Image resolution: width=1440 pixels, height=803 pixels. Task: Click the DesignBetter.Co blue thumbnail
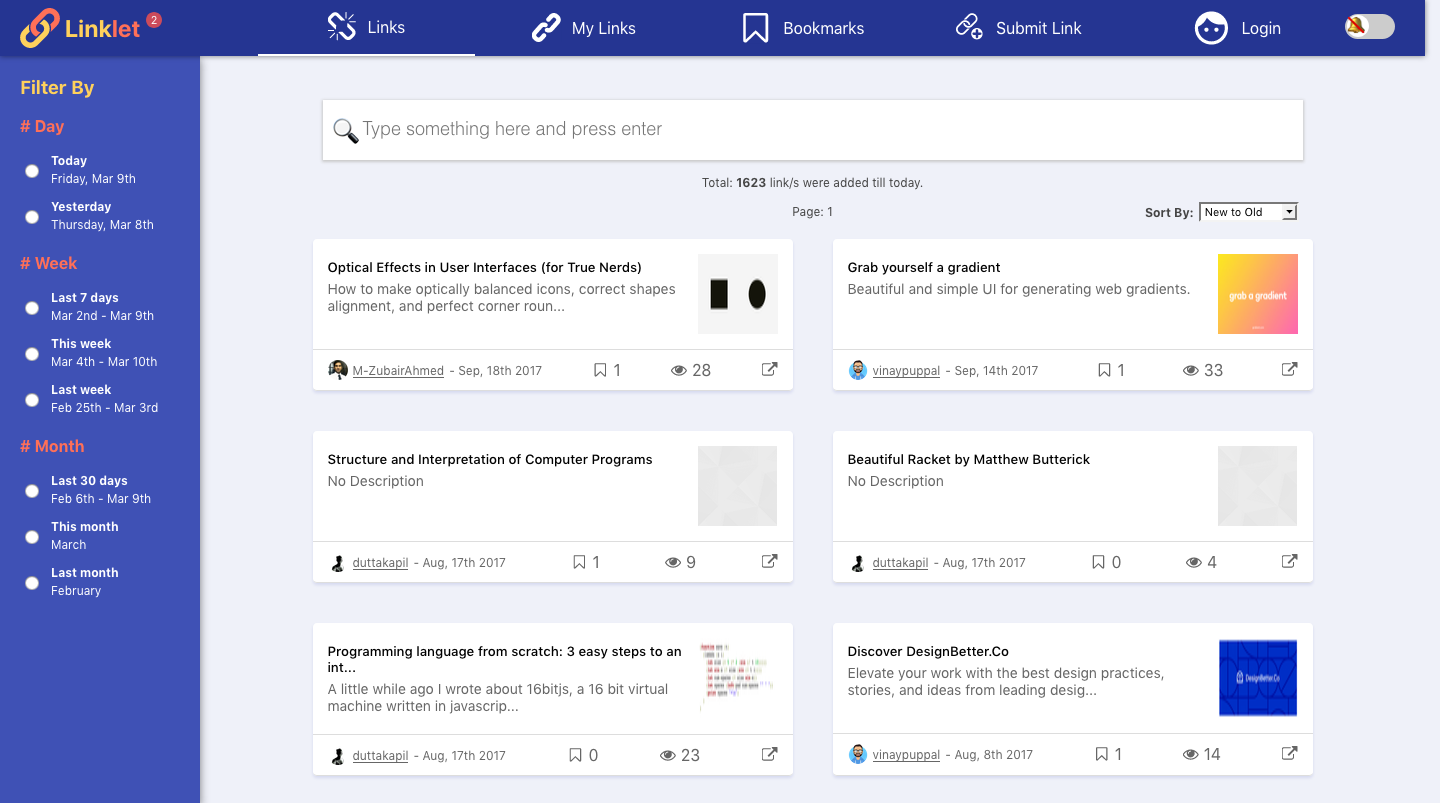tap(1258, 678)
